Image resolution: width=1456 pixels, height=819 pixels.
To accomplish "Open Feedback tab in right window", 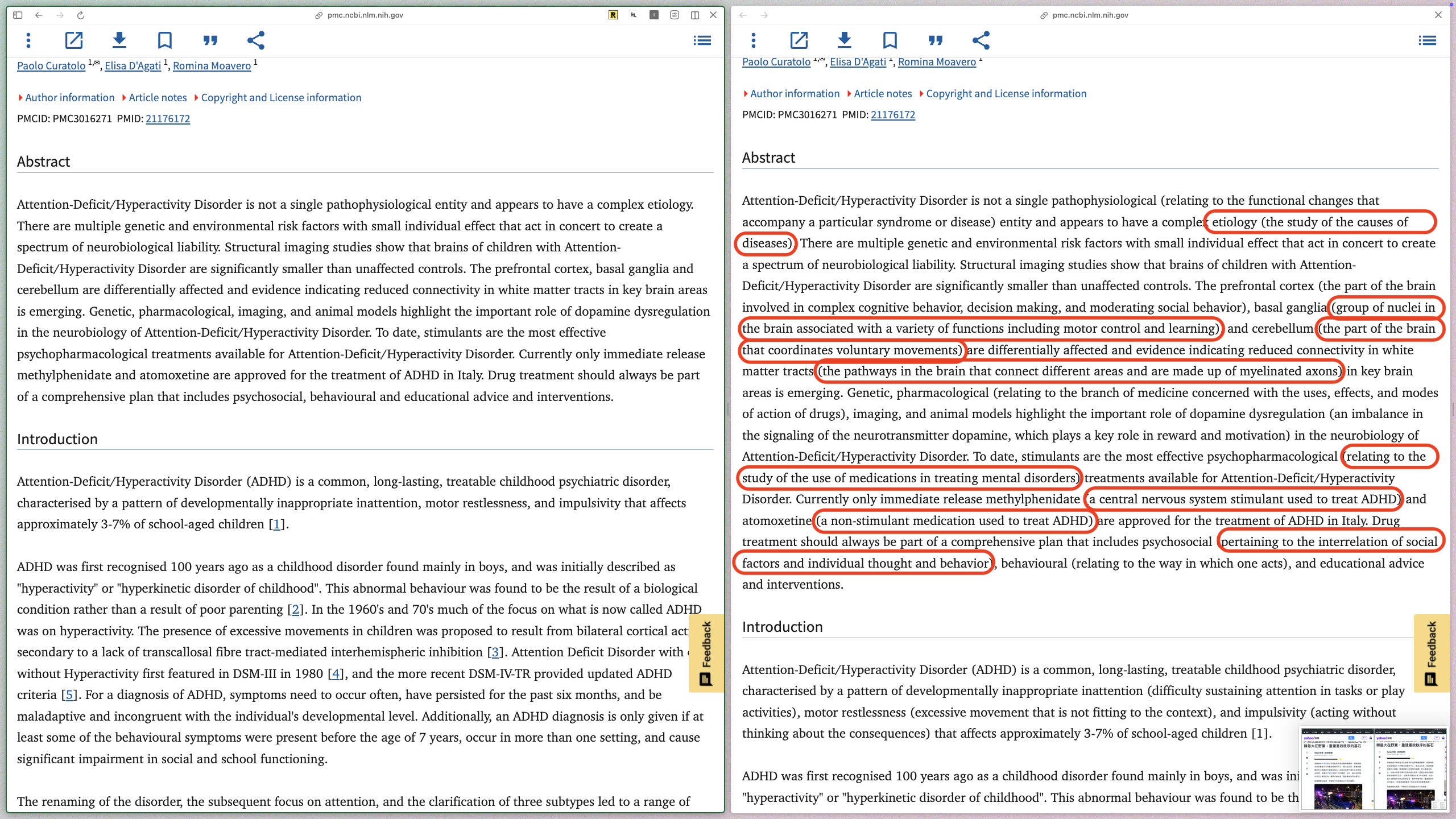I will [x=1432, y=653].
